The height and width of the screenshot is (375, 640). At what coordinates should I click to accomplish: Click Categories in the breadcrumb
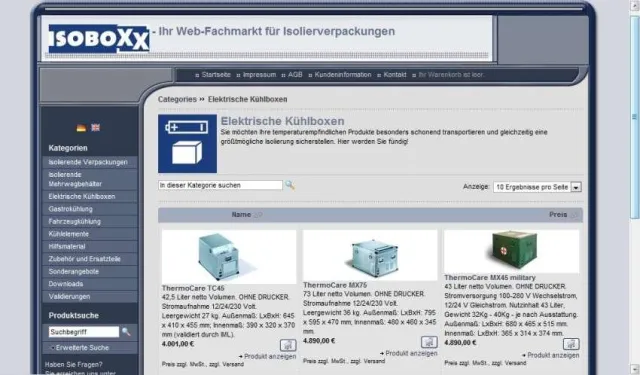177,100
